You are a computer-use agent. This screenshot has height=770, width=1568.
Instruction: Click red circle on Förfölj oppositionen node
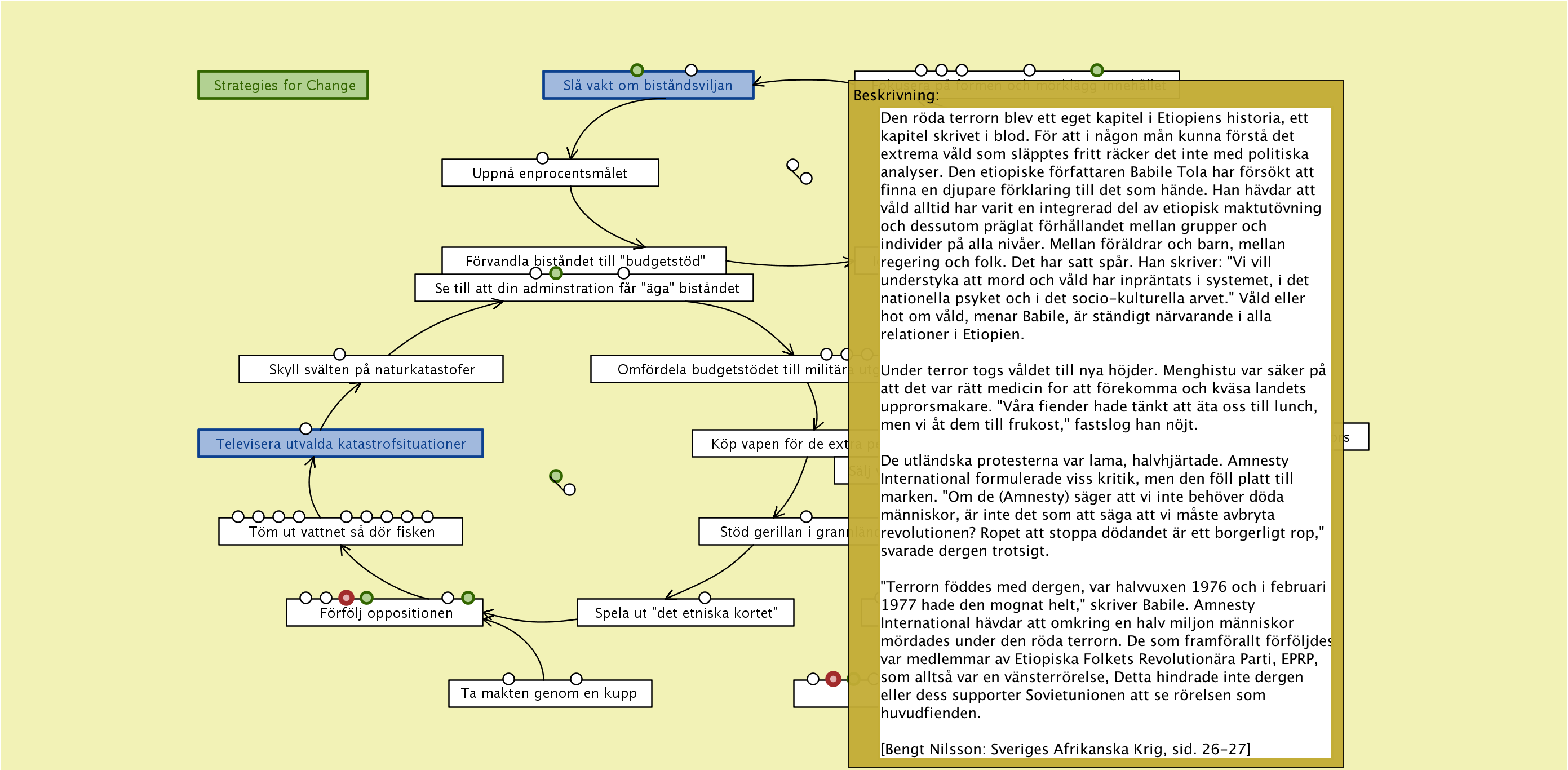click(347, 598)
